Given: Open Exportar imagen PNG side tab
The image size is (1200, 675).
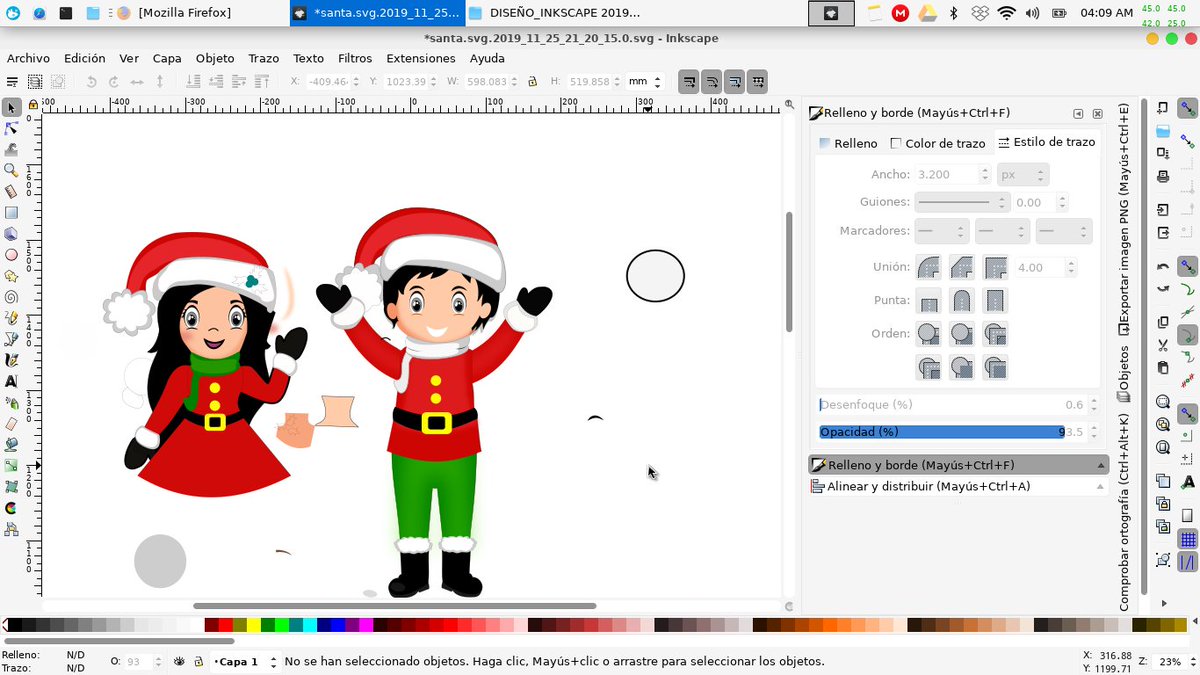Looking at the screenshot, I should (1124, 218).
